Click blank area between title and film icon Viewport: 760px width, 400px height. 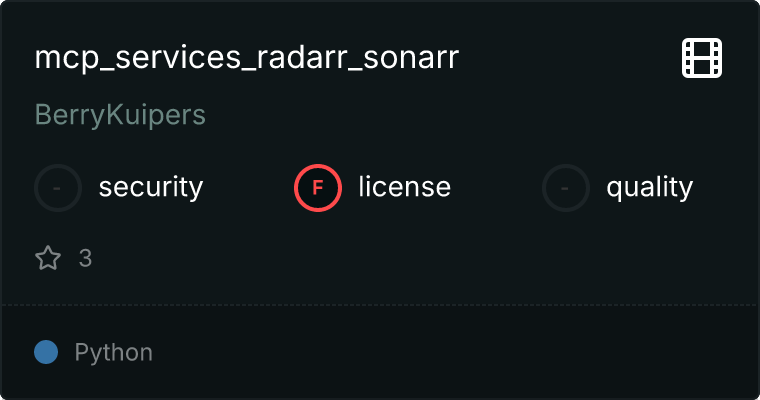click(x=570, y=58)
